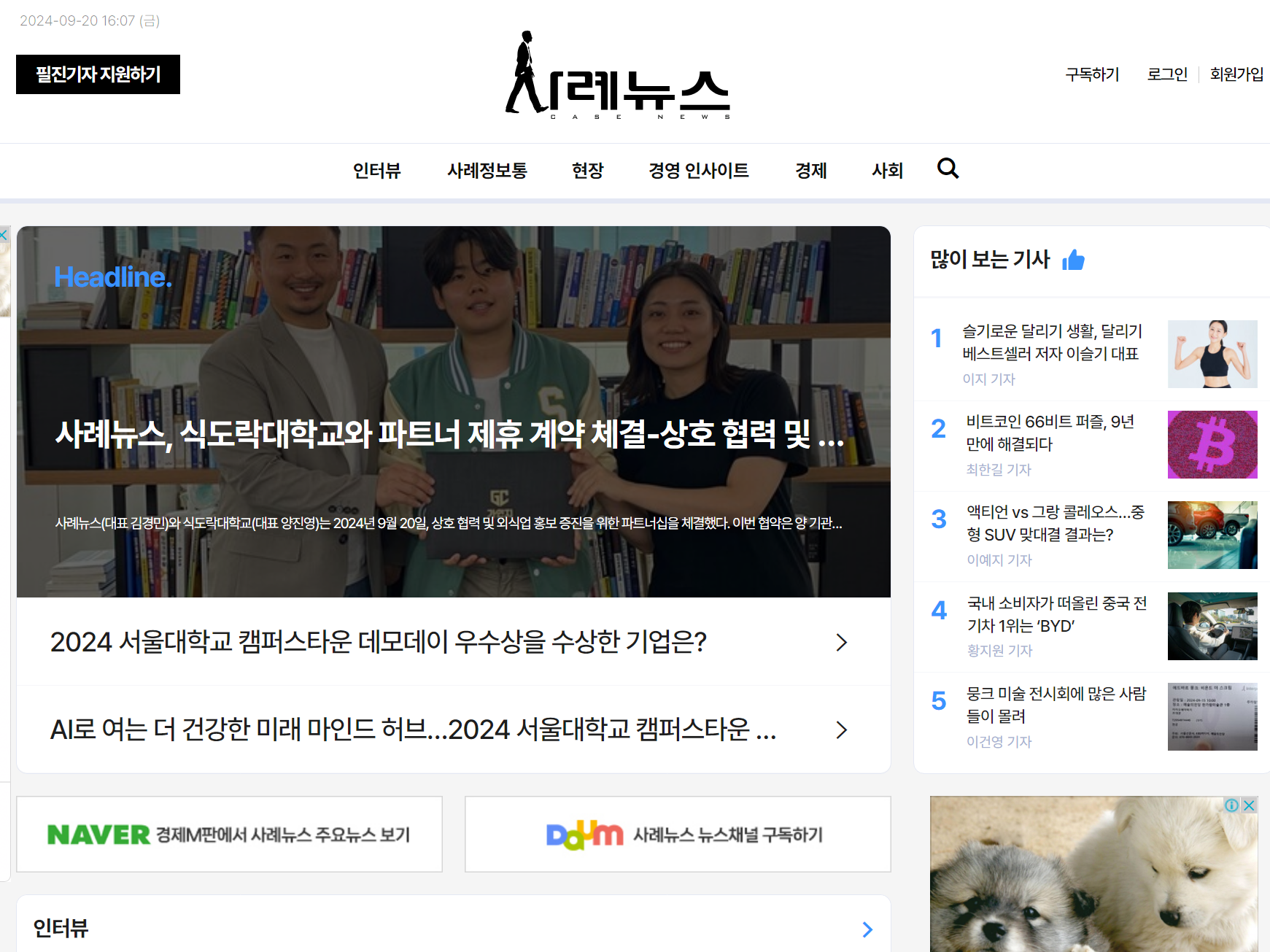Open the search magnifier icon

[x=948, y=169]
